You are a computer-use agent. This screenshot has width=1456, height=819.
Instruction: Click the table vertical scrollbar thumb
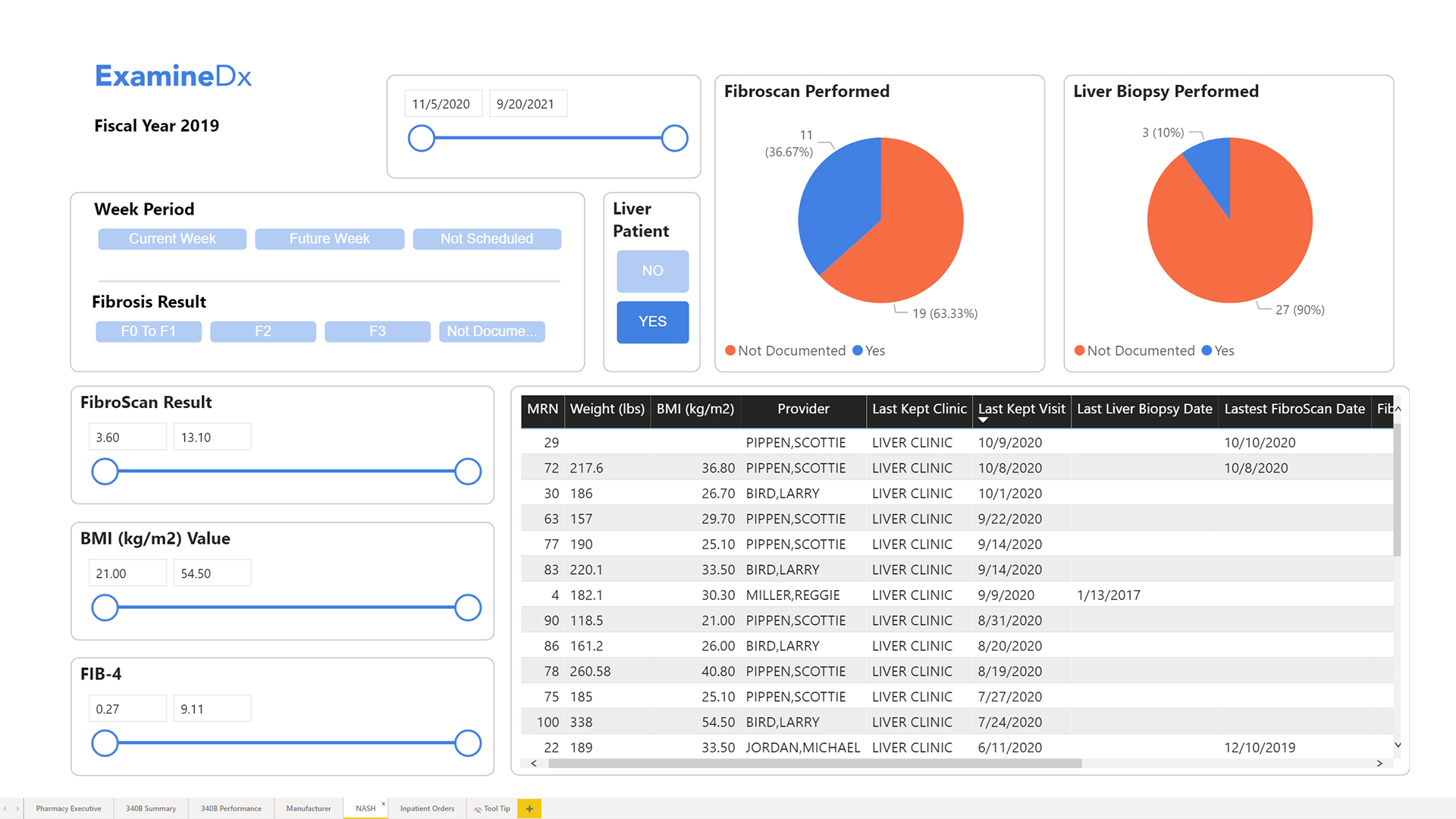[1397, 489]
